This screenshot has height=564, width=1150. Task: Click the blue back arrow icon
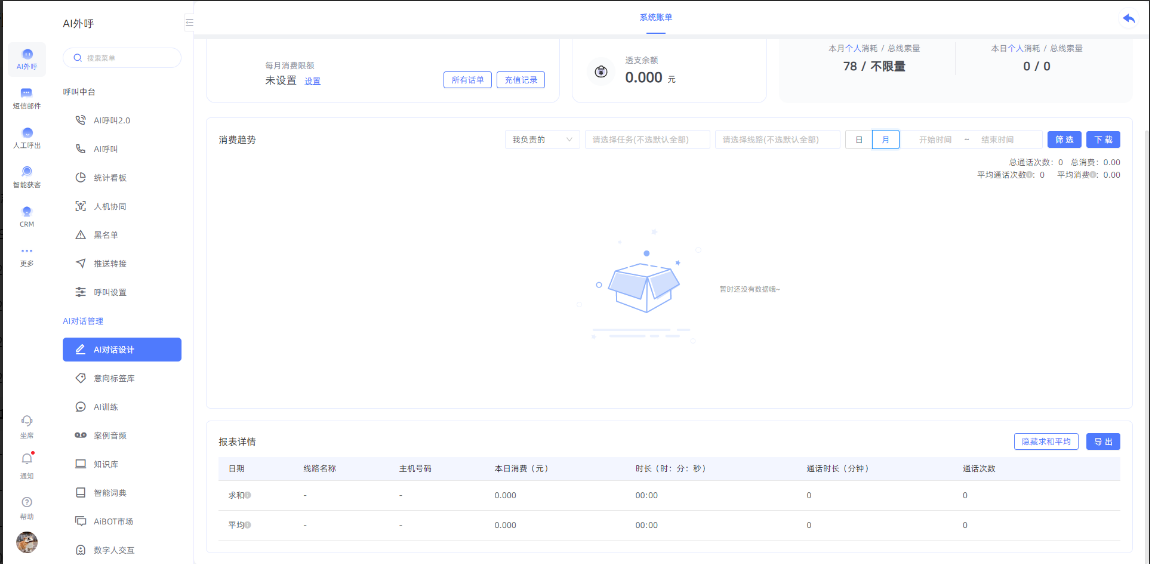click(x=1129, y=18)
